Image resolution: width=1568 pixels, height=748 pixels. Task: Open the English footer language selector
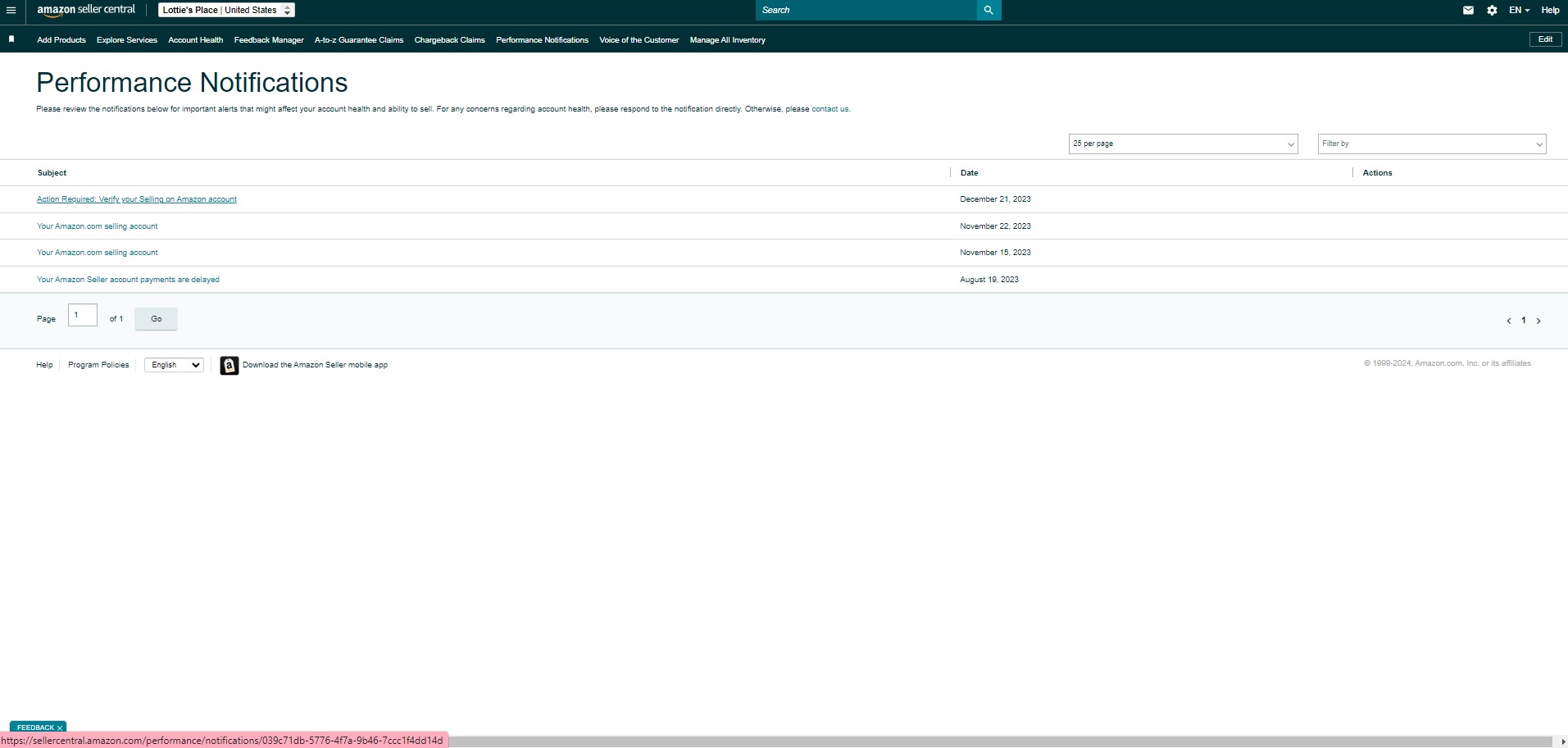coord(174,365)
